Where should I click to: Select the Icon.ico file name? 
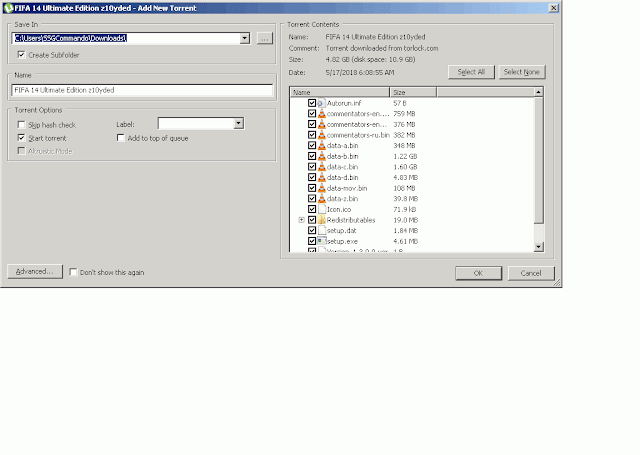[339, 209]
